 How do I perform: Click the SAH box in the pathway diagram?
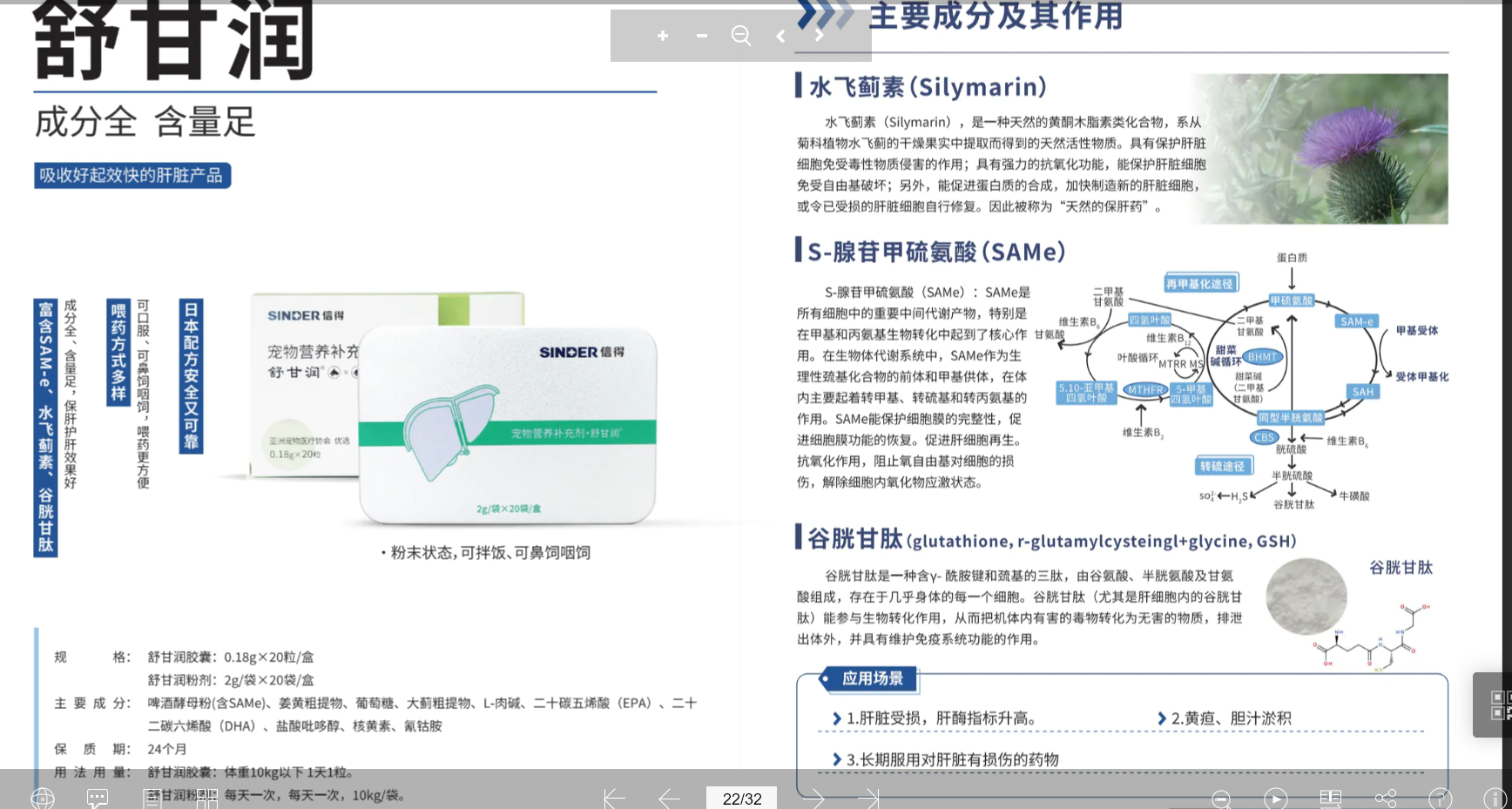click(x=1363, y=392)
